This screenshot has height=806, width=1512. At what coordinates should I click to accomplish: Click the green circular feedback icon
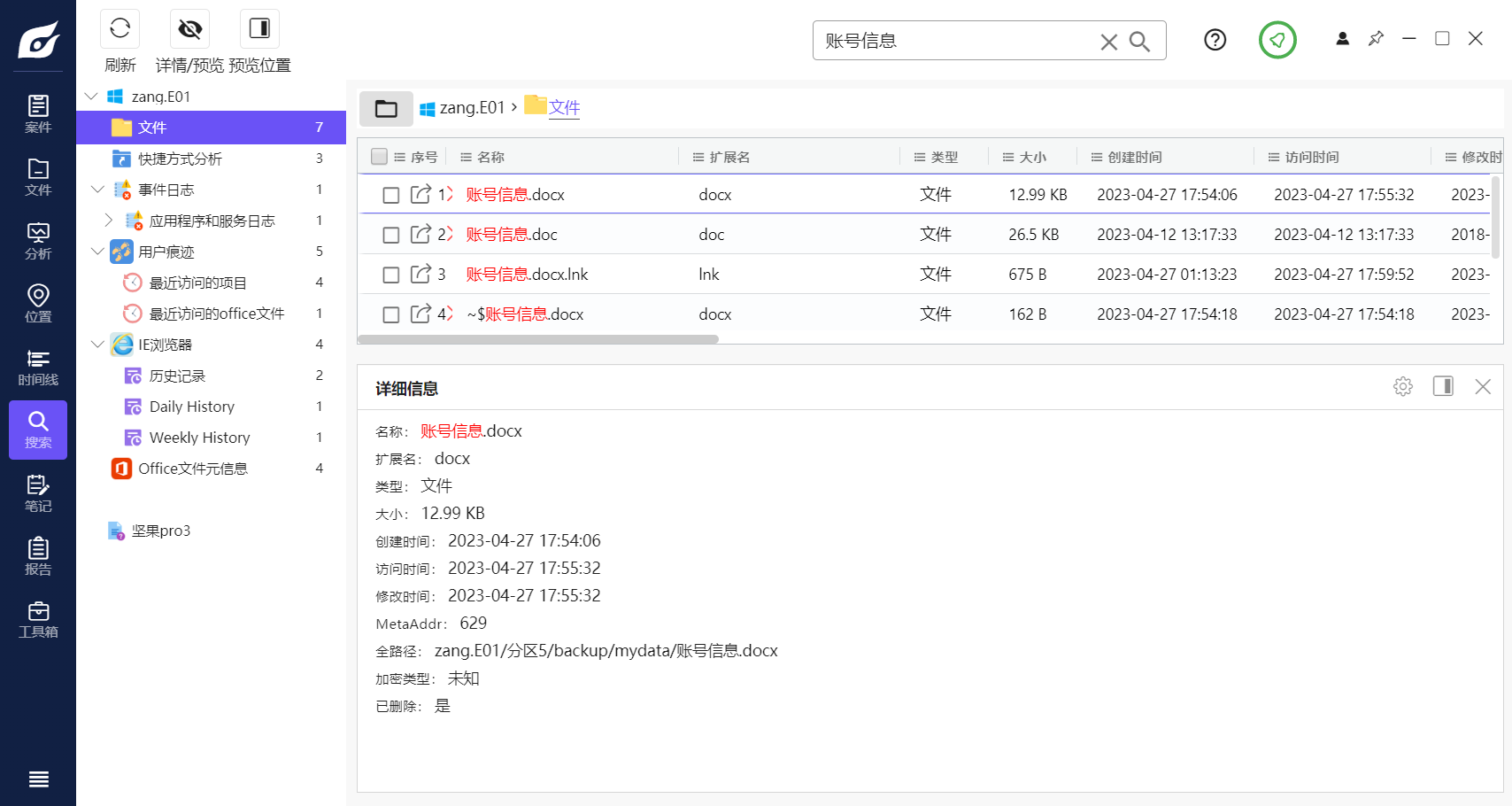click(x=1277, y=40)
